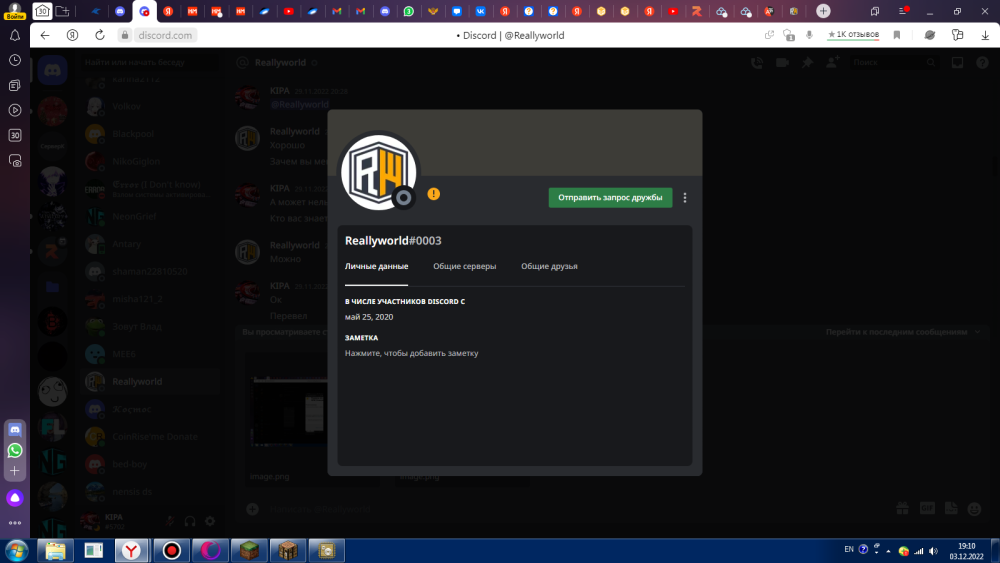The height and width of the screenshot is (563, 1000).
Task: Select Личные данные profile tab
Action: coord(376,267)
